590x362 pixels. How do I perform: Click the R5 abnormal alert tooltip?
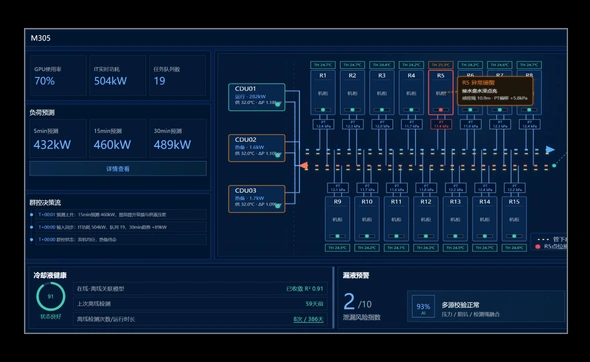pos(495,91)
